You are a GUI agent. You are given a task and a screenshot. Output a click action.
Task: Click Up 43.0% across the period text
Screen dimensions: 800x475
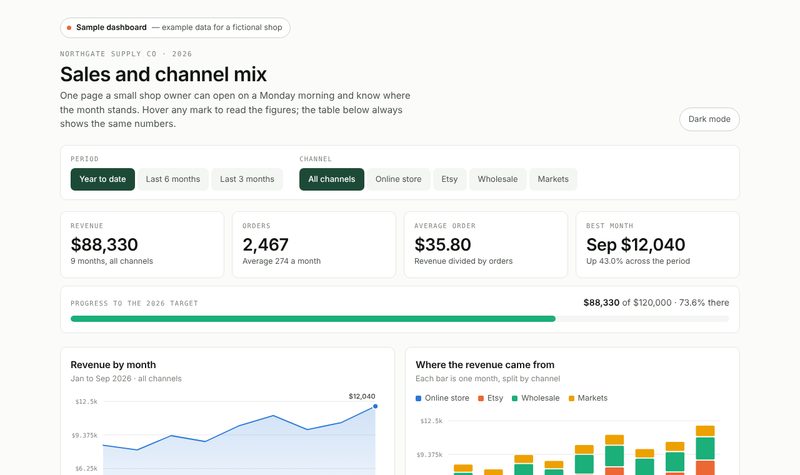(x=638, y=261)
